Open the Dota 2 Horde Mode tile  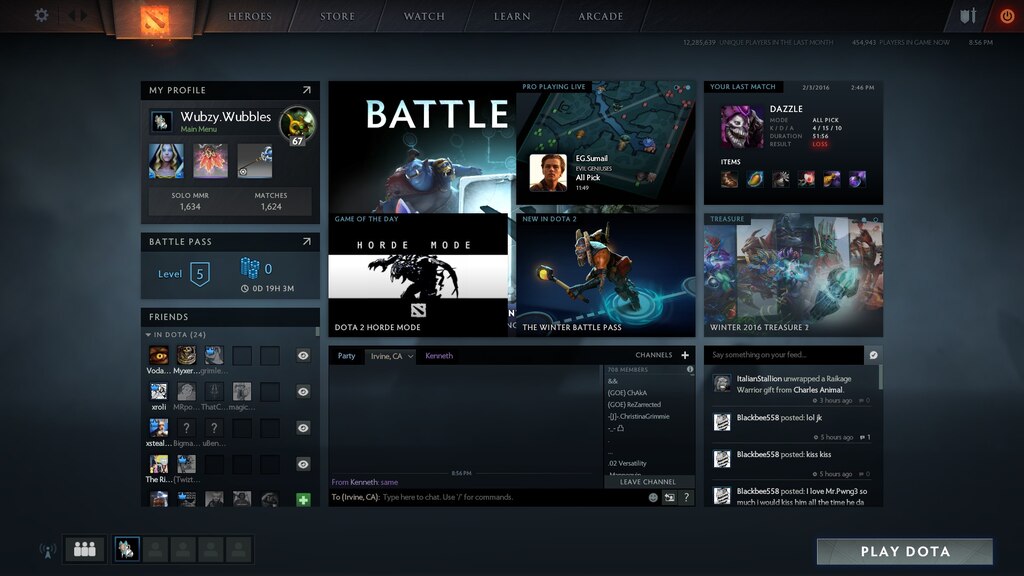[418, 275]
